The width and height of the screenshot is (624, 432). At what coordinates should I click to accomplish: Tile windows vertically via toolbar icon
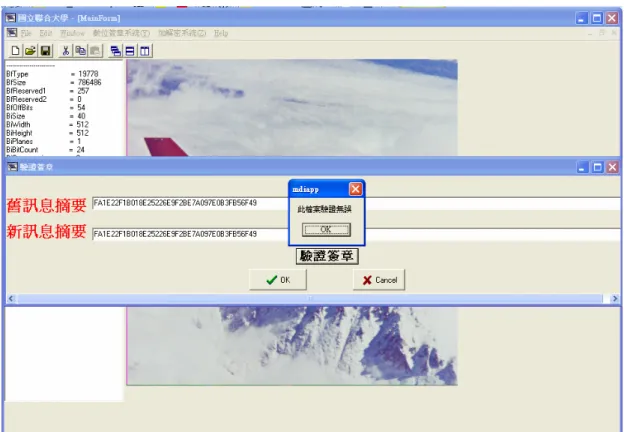pos(145,51)
